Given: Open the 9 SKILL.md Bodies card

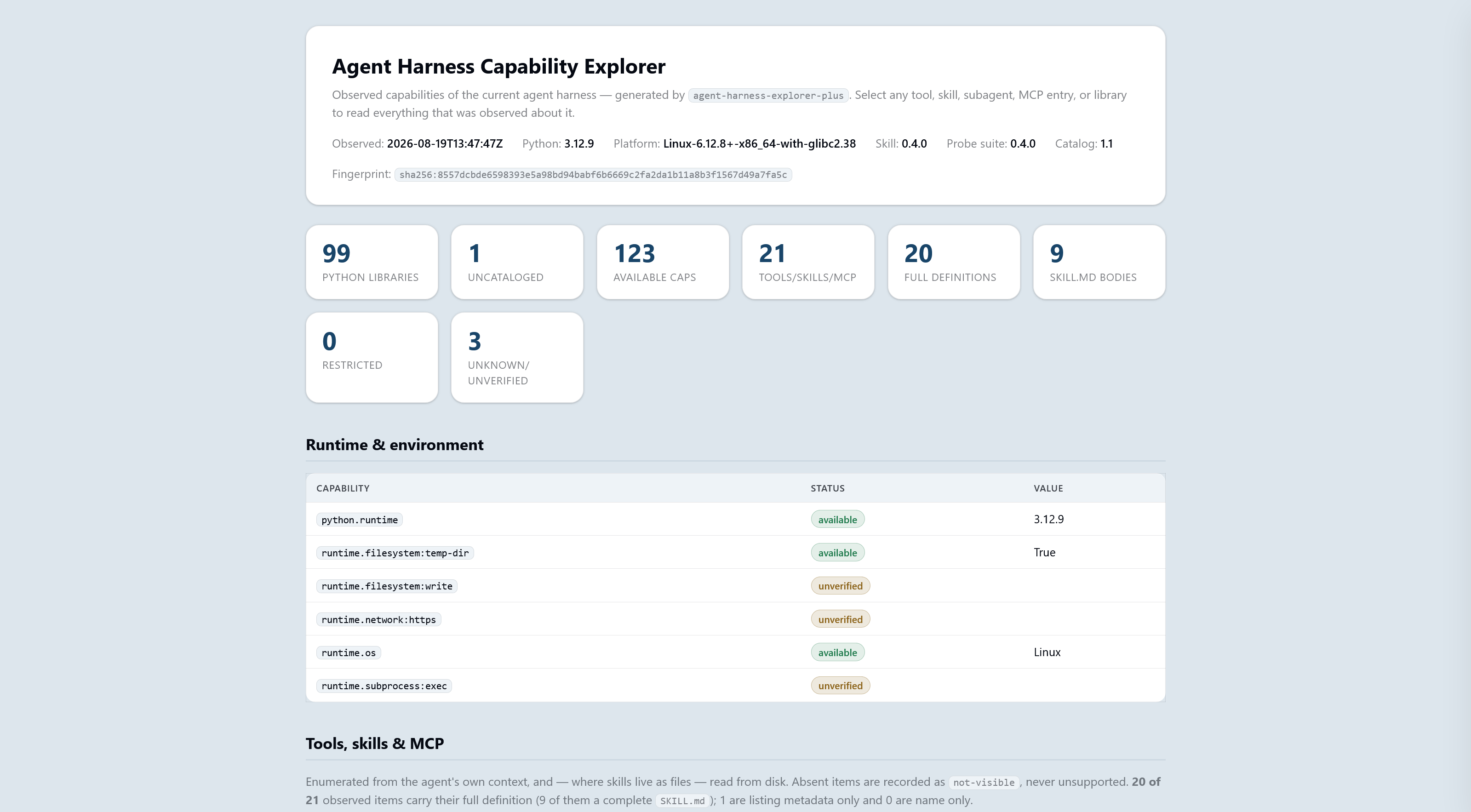Looking at the screenshot, I should 1099,262.
